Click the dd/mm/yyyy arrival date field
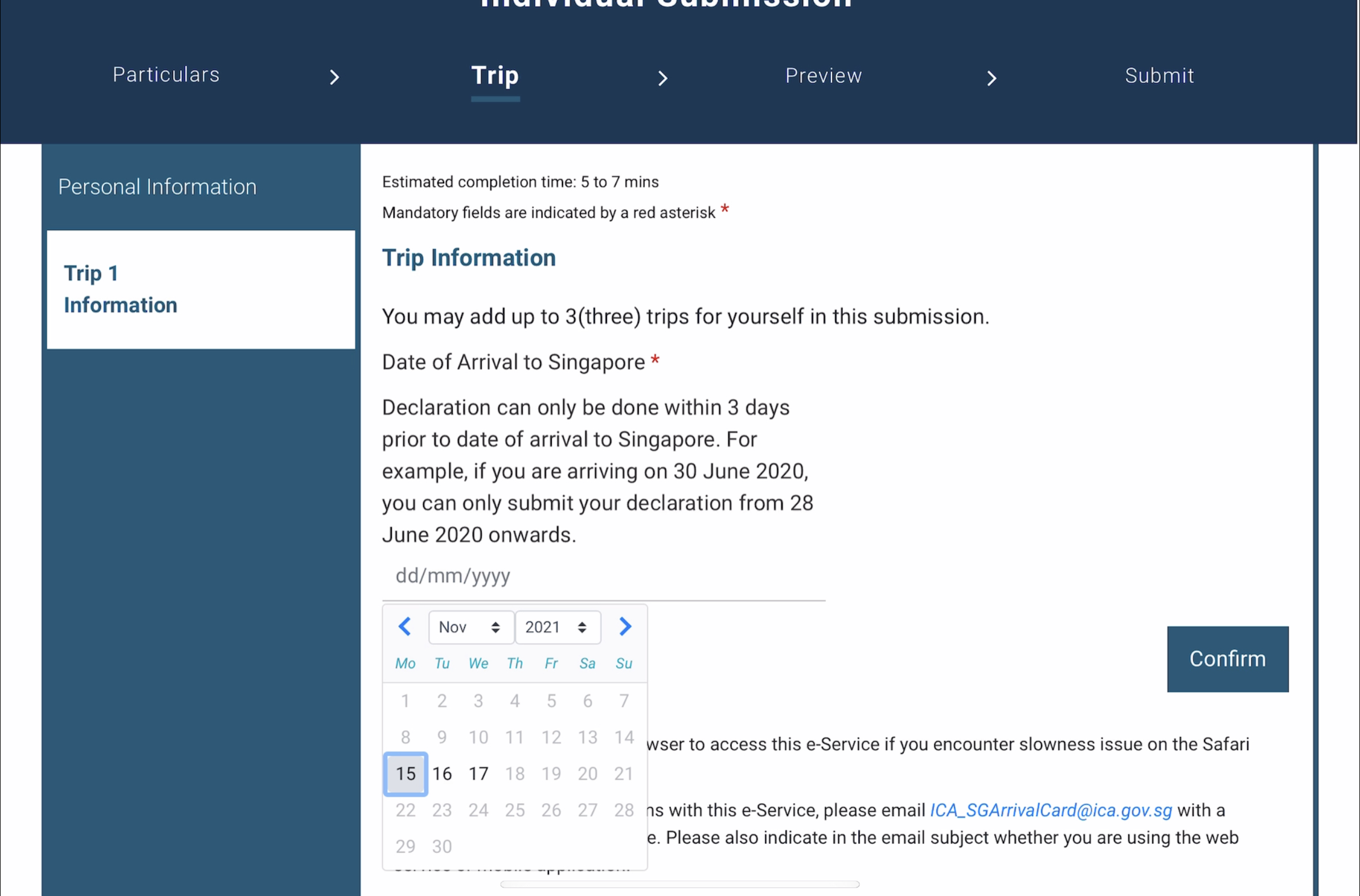This screenshot has width=1360, height=896. point(603,576)
